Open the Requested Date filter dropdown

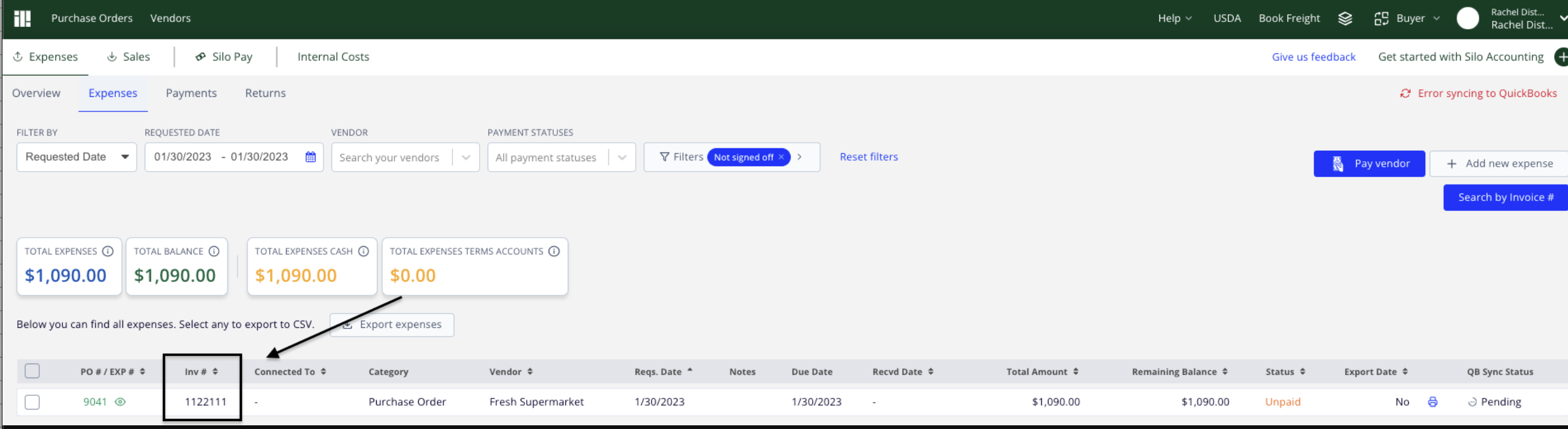click(77, 157)
